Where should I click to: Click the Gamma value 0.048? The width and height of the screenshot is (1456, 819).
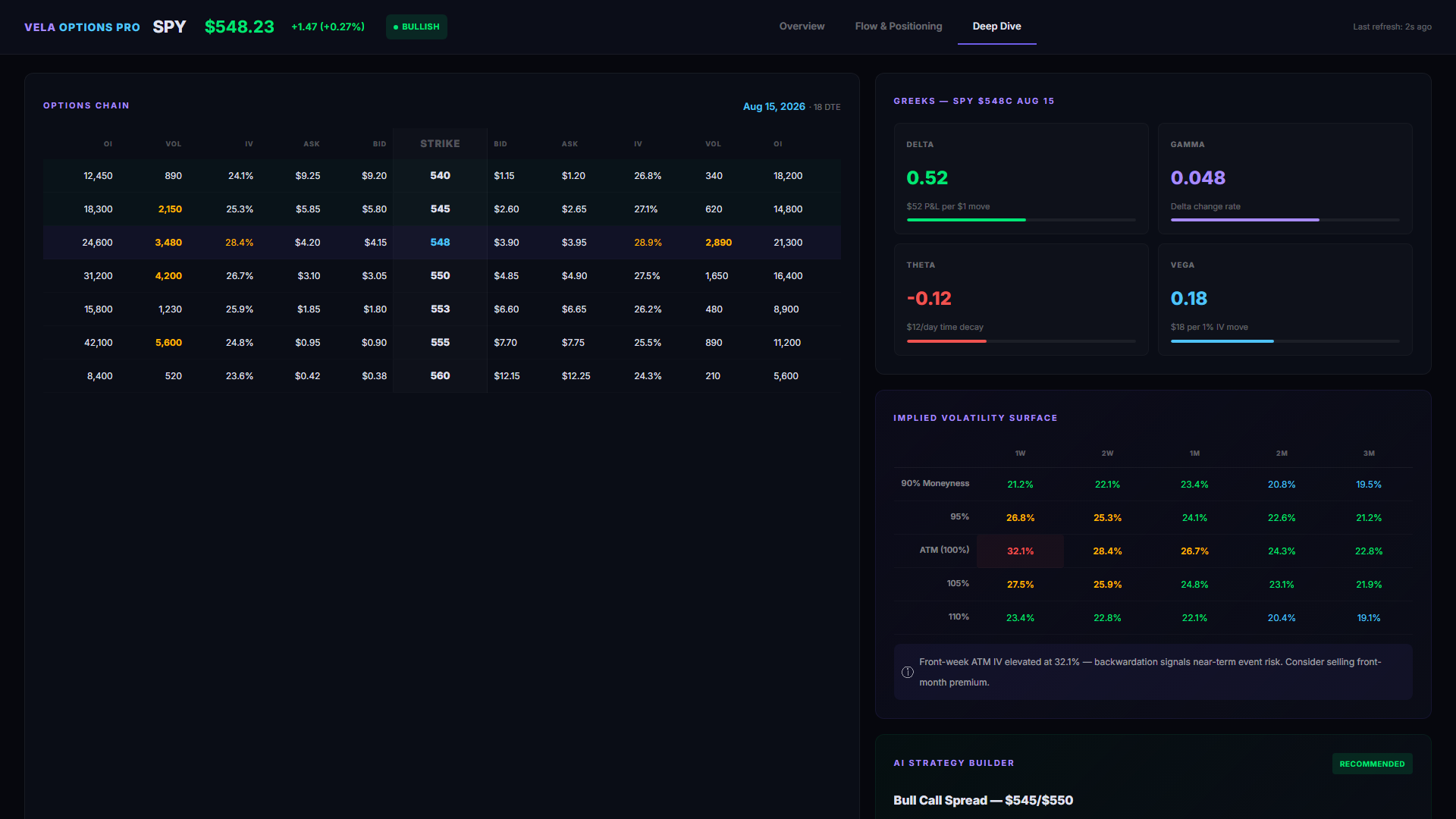pos(1197,177)
